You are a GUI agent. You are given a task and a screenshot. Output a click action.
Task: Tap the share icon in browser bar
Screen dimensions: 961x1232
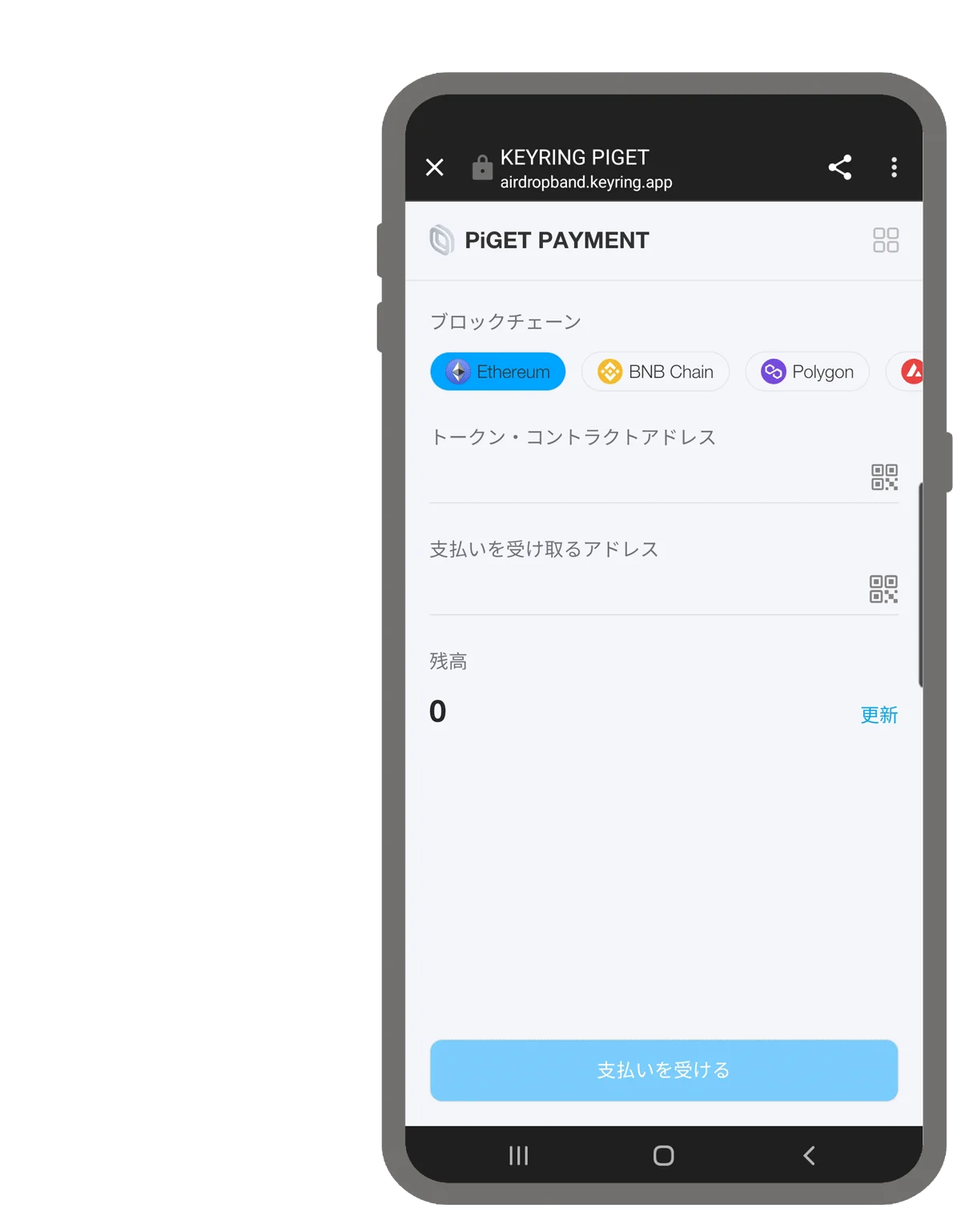(839, 167)
